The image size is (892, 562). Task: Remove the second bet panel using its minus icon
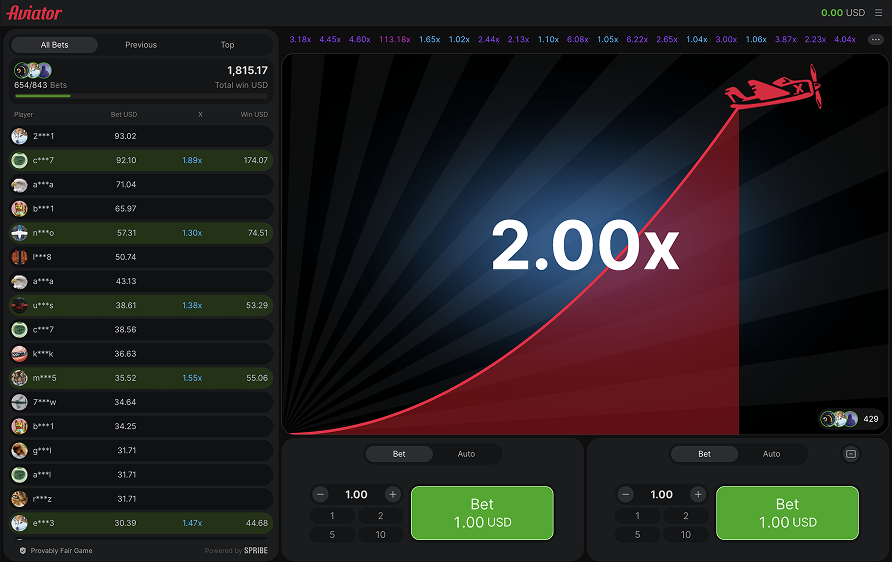click(x=851, y=454)
